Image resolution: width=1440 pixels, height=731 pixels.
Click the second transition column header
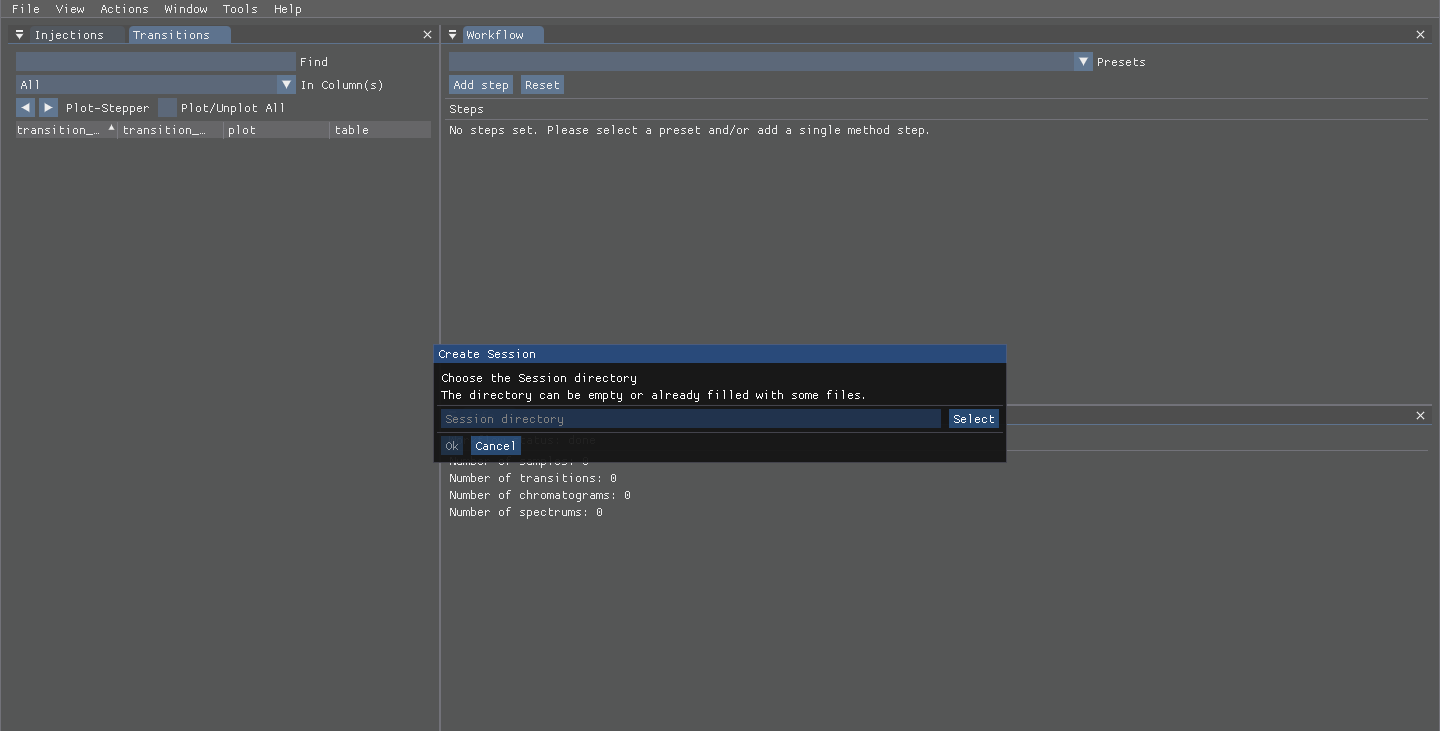tap(170, 130)
